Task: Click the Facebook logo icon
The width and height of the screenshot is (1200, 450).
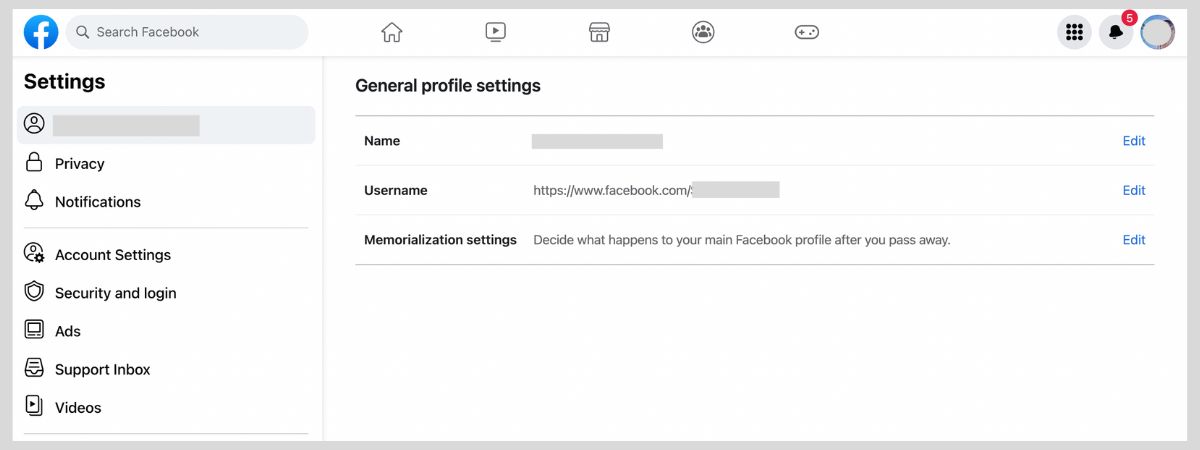Action: (x=41, y=32)
